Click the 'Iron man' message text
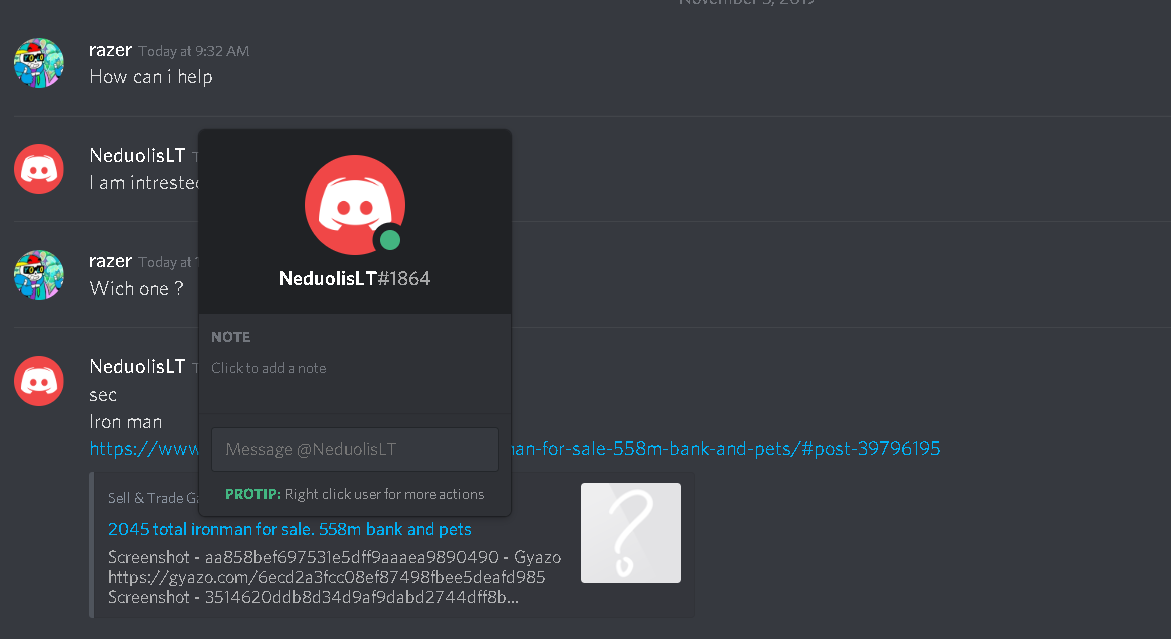 pos(125,422)
